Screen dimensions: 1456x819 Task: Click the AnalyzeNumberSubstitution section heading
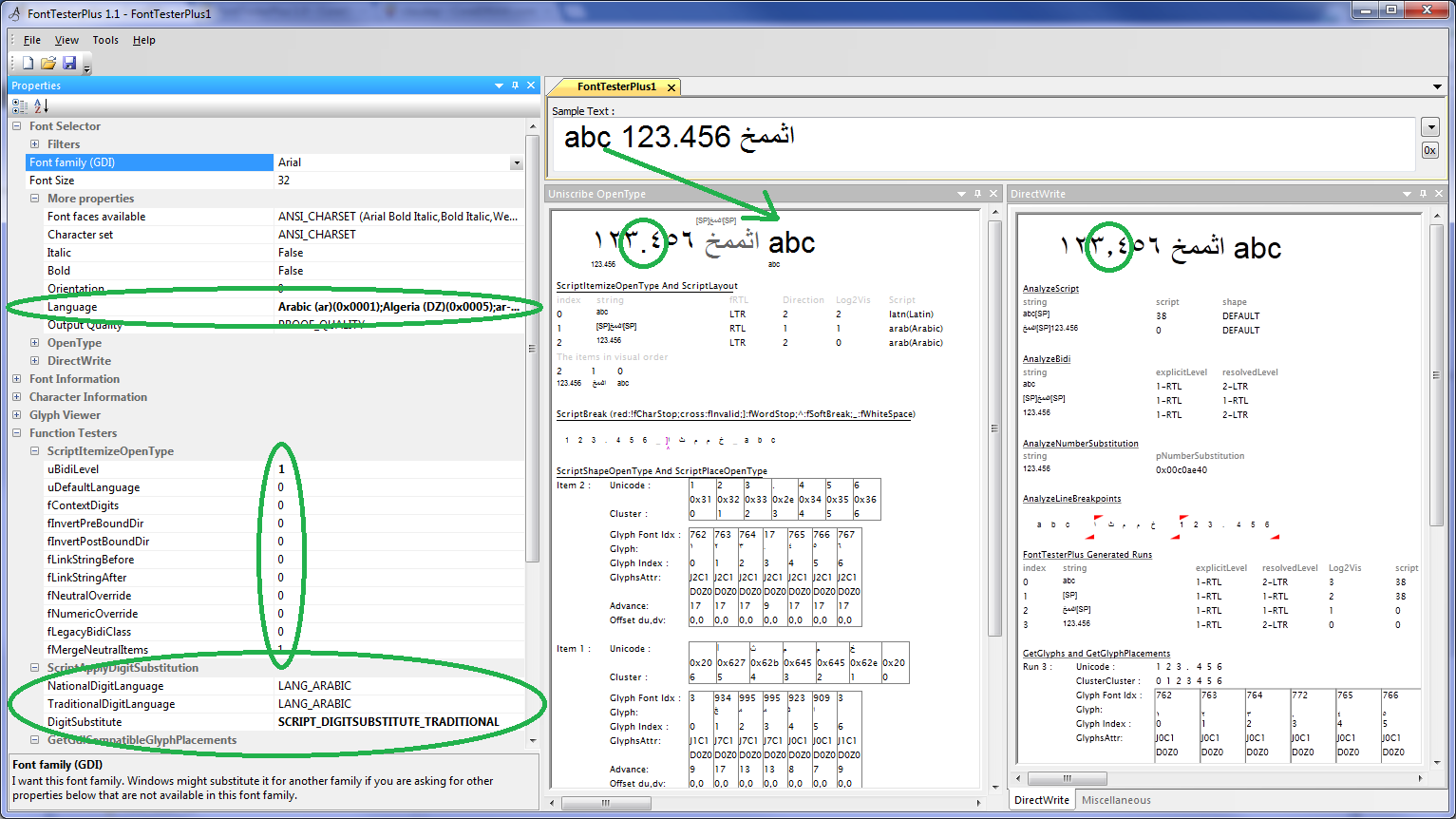(x=1080, y=444)
